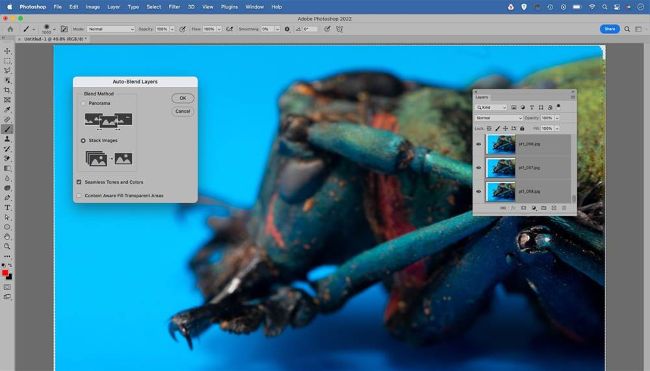650x371 pixels.
Task: Click the blue Share button
Action: pyautogui.click(x=610, y=29)
